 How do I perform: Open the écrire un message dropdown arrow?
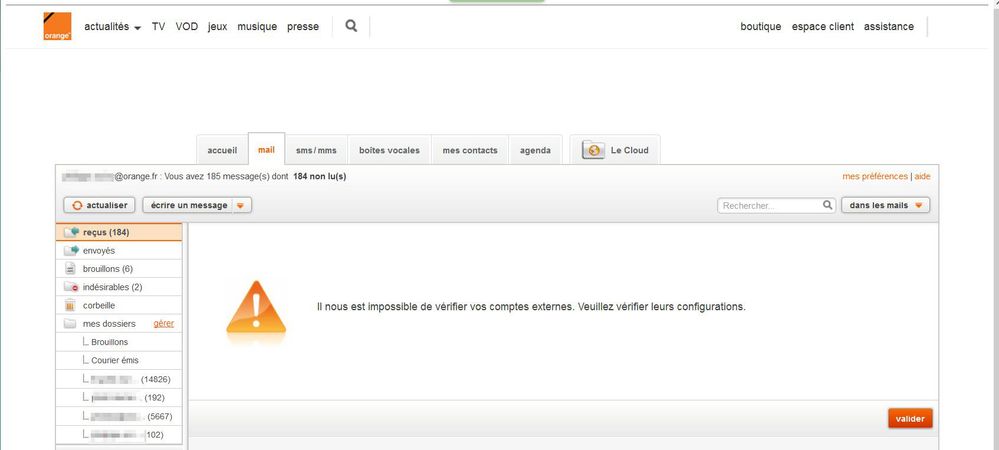(x=240, y=205)
